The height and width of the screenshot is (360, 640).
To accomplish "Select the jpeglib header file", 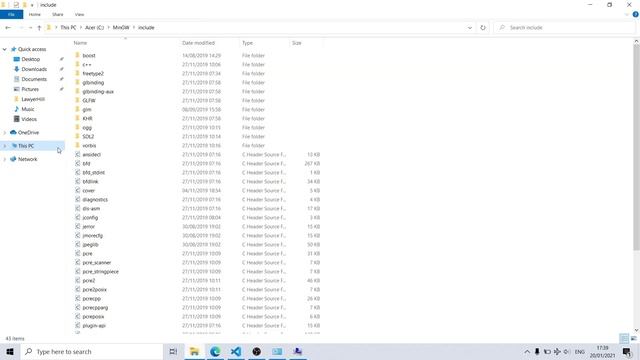I will click(x=90, y=244).
